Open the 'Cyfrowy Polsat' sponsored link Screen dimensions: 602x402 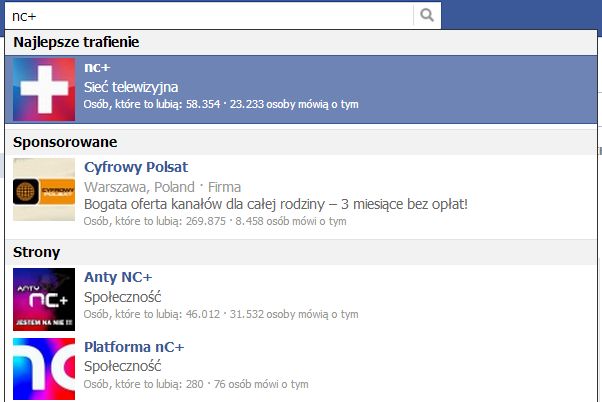(136, 167)
